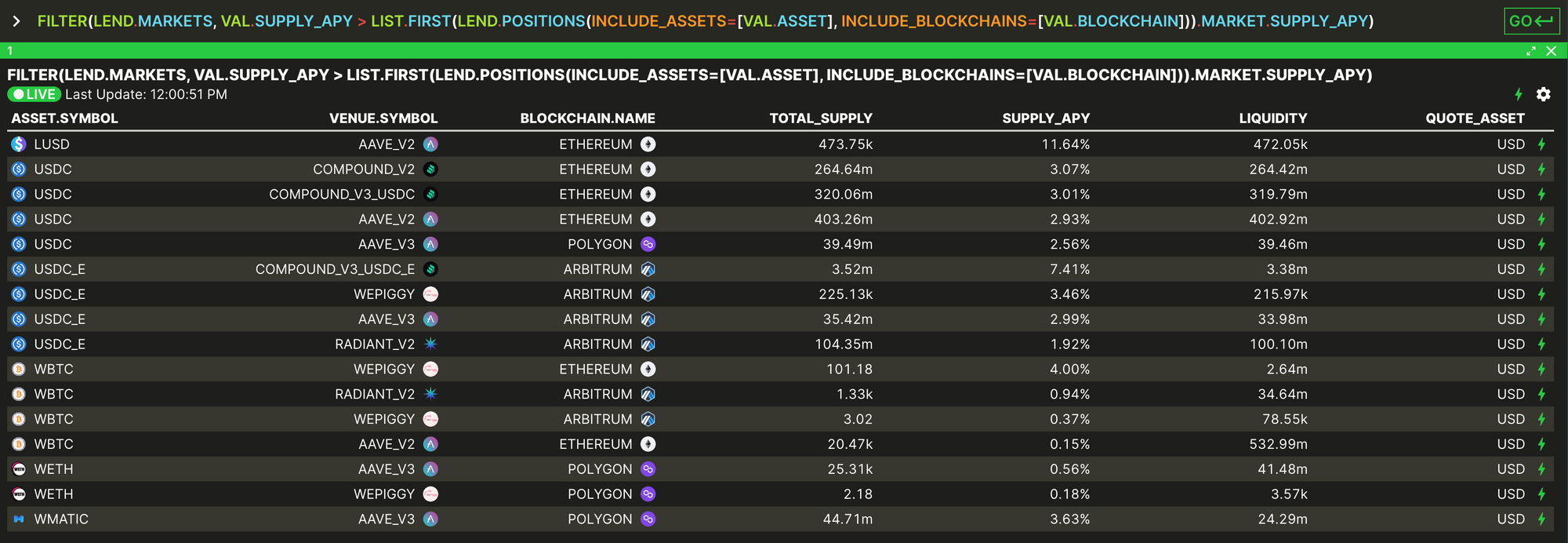Click the WMATIC asset icon
The image size is (1568, 543).
[x=19, y=519]
